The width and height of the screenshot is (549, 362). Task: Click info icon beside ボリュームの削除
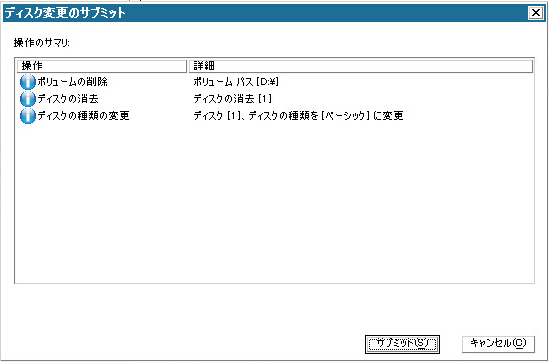click(28, 82)
